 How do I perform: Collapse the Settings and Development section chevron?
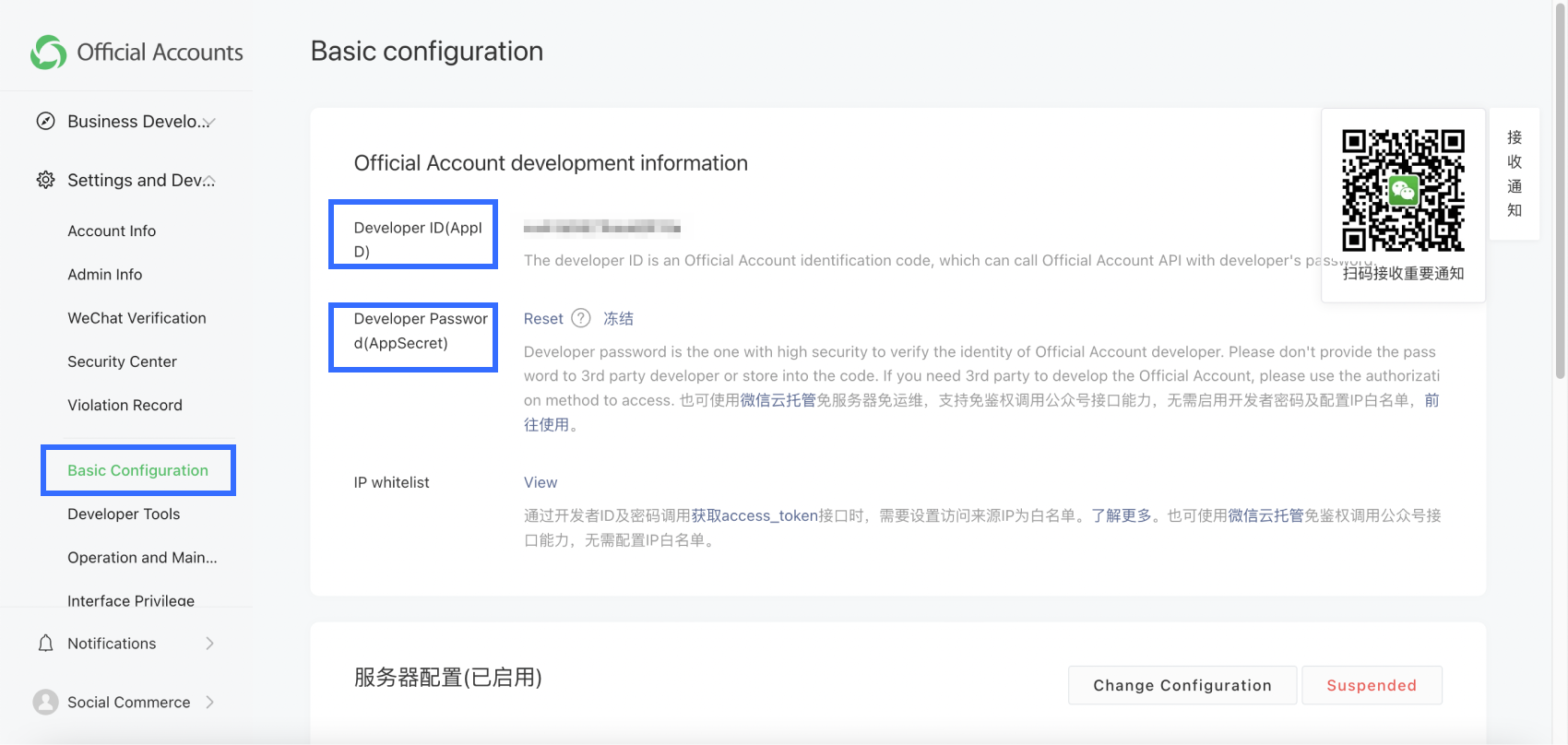pos(209,181)
